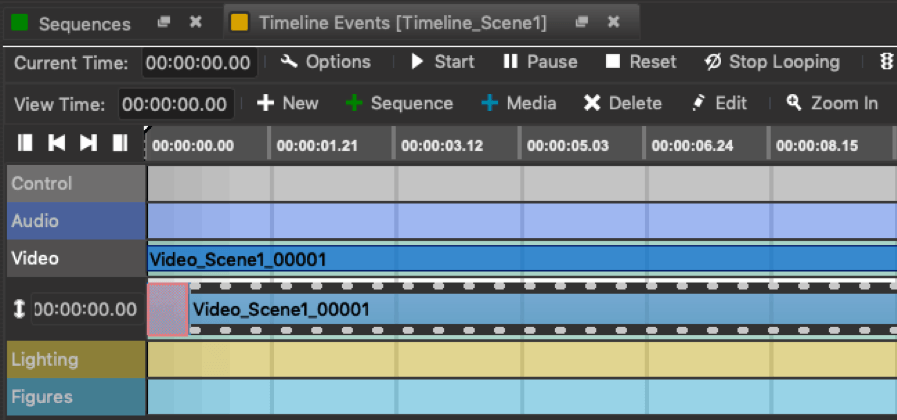
Task: Edit the selected event with pencil
Action: [719, 104]
